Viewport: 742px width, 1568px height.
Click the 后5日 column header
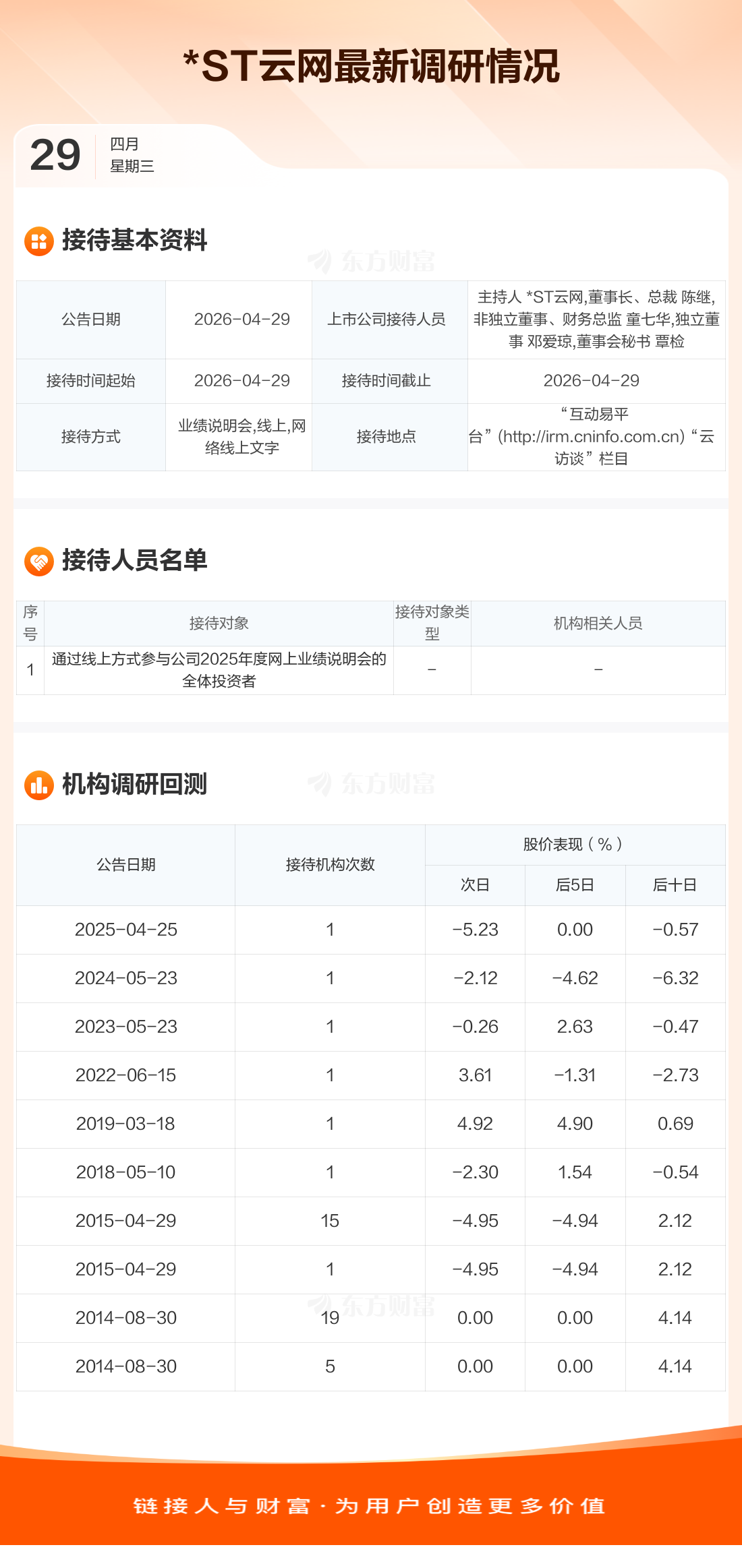pyautogui.click(x=575, y=885)
